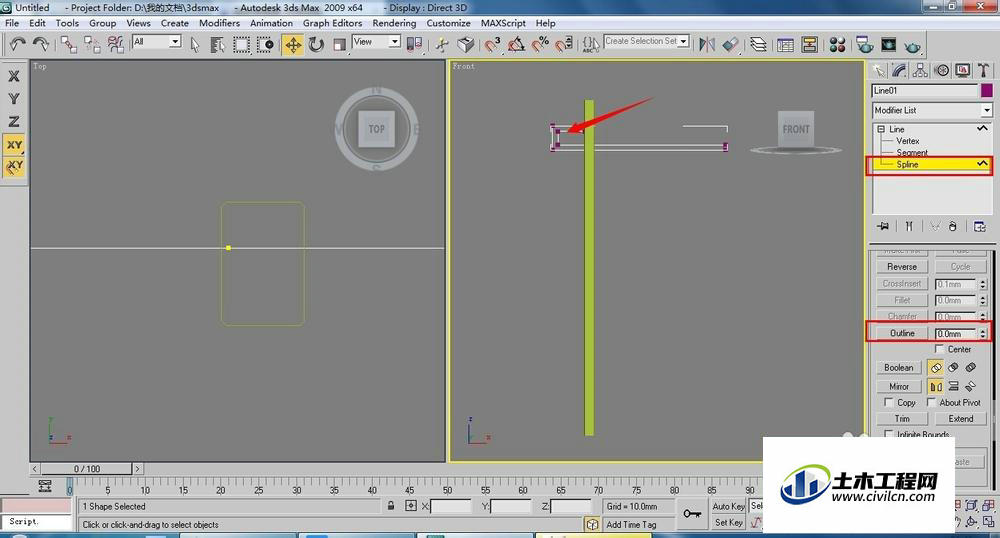The width and height of the screenshot is (1000, 538).
Task: Click the Align tool toolbar icon
Action: [731, 44]
